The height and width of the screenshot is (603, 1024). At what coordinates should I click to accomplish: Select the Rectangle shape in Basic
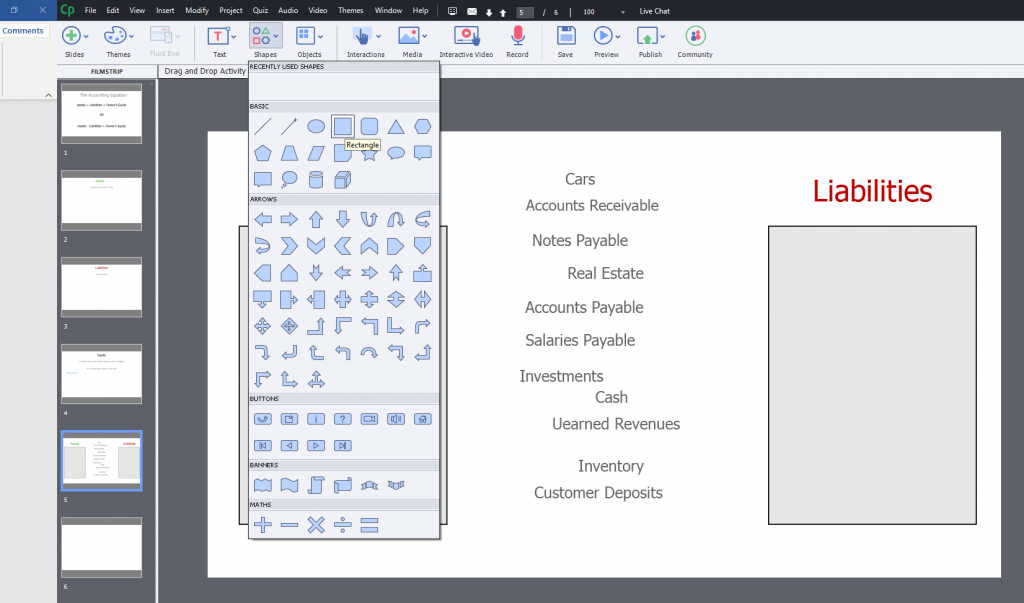[343, 126]
